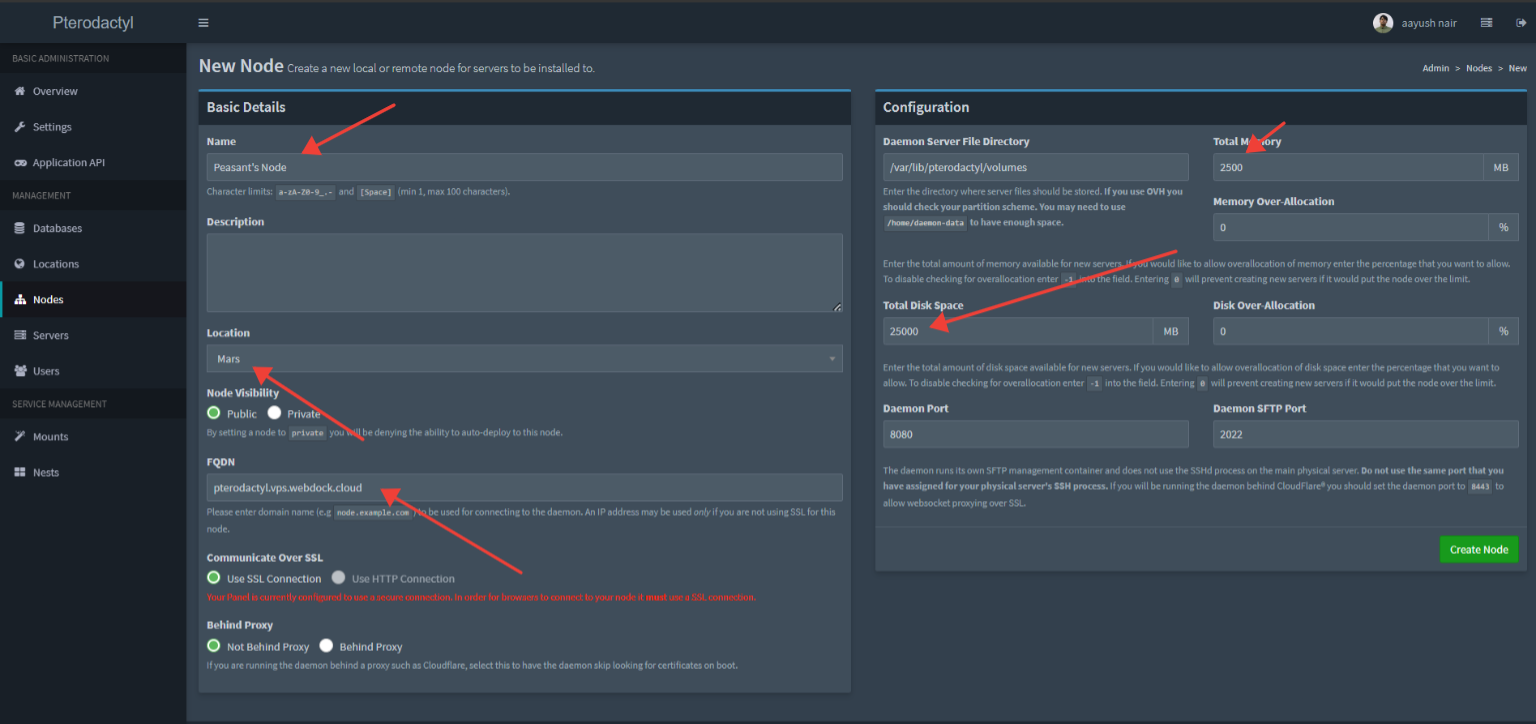This screenshot has height=724, width=1536.
Task: Open Settings via the wrench icon
Action: [20, 127]
